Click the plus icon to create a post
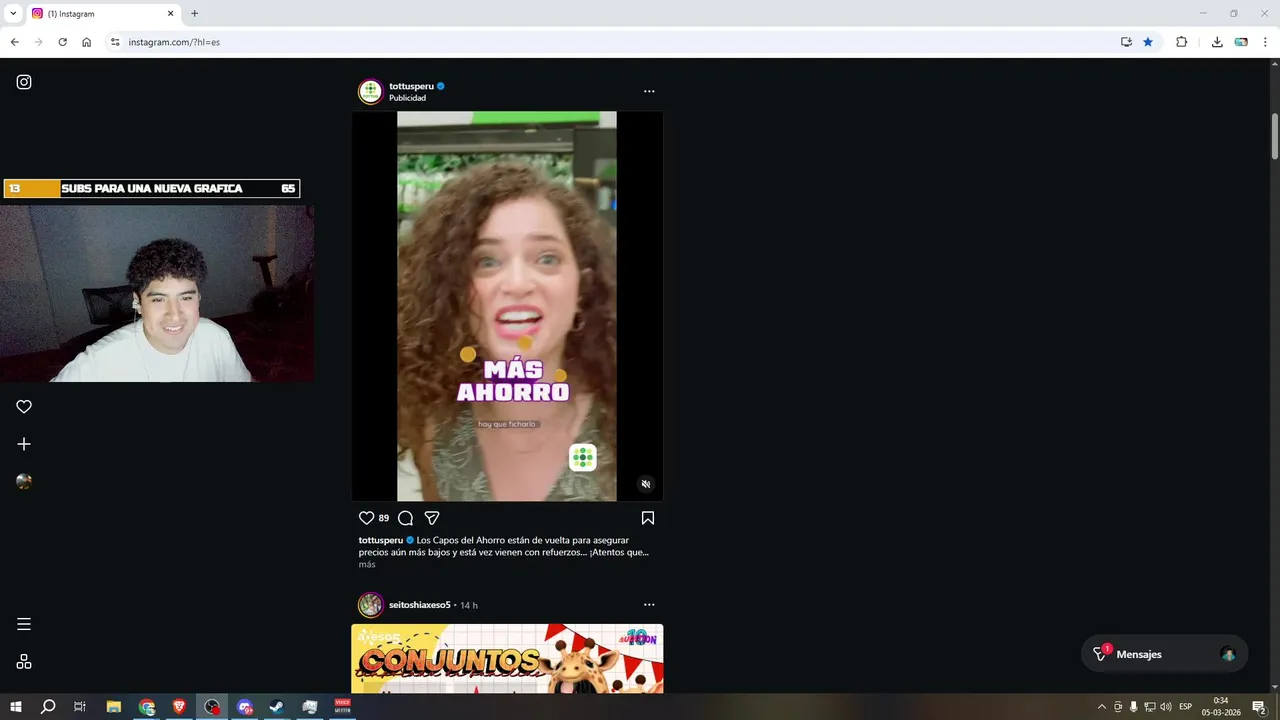Screen dimensions: 1280x720 [24, 444]
